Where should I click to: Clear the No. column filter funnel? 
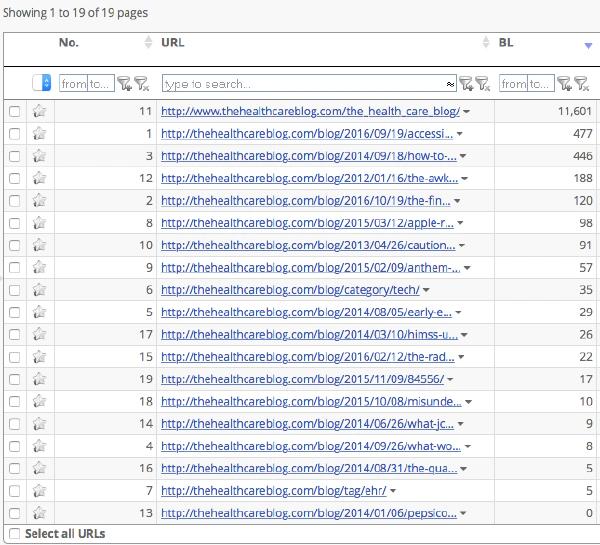click(x=141, y=83)
